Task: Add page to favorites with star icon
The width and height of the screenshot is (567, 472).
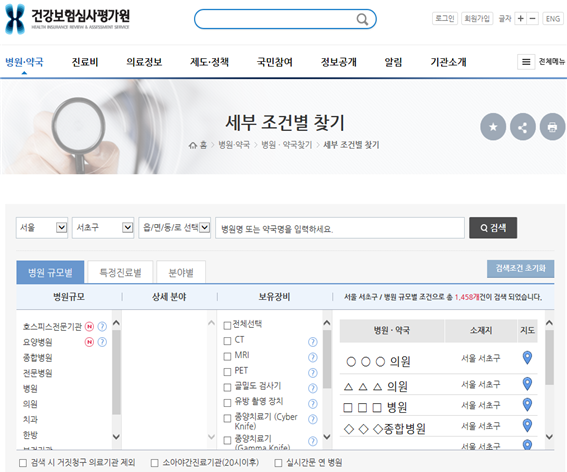Action: [x=493, y=127]
